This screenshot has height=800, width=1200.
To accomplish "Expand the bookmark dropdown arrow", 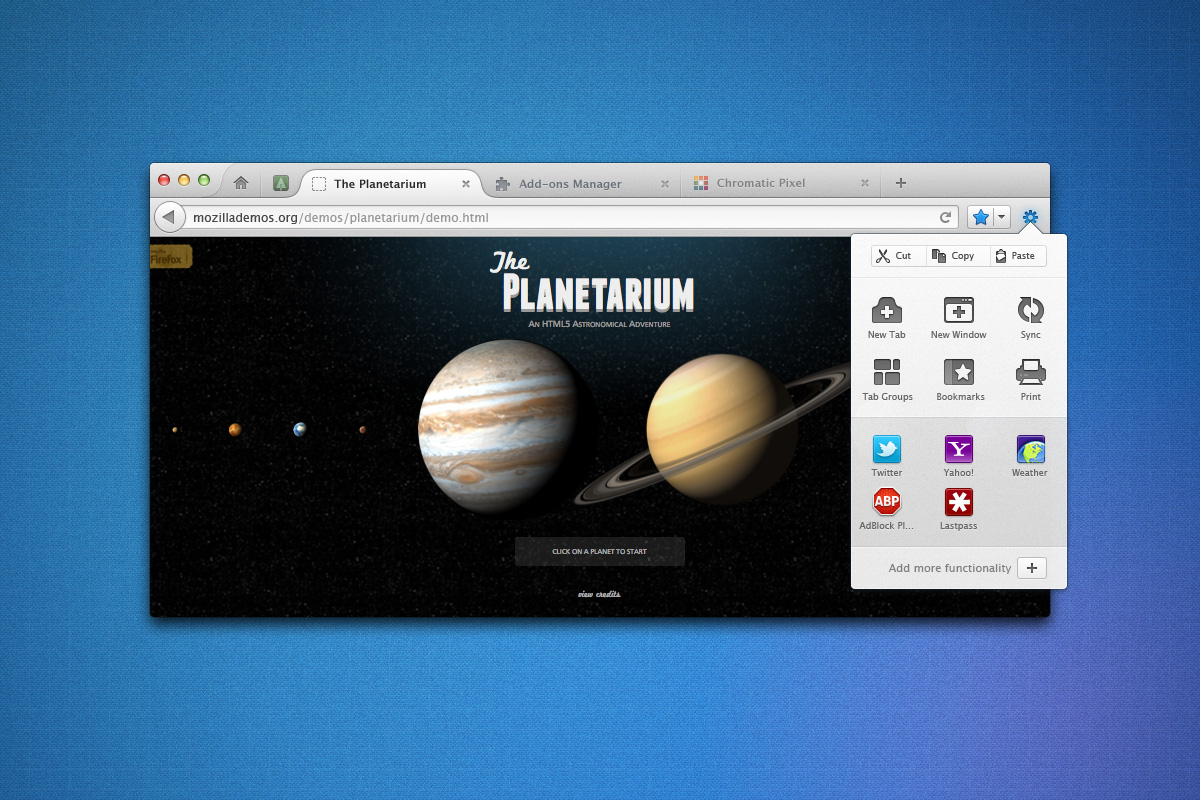I will [x=1002, y=217].
